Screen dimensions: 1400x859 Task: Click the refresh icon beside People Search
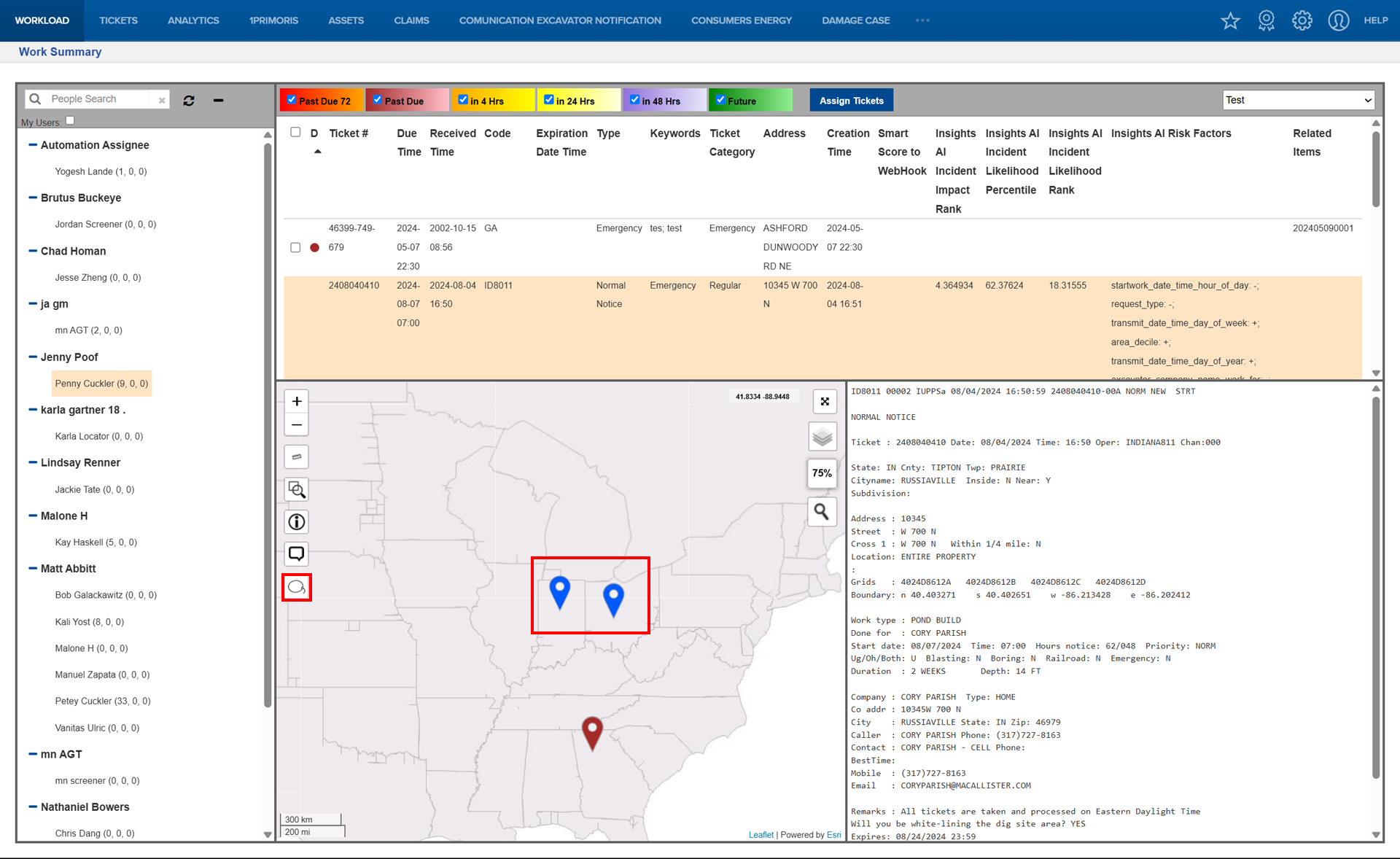click(x=189, y=101)
